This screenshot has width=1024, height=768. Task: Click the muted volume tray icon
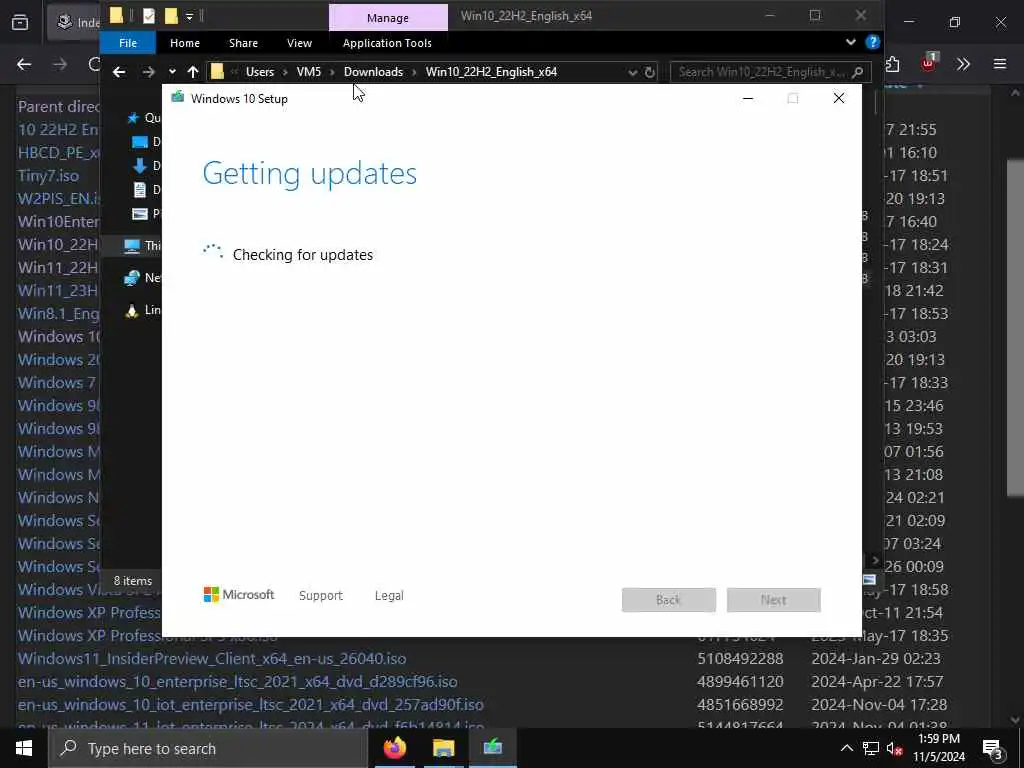895,748
